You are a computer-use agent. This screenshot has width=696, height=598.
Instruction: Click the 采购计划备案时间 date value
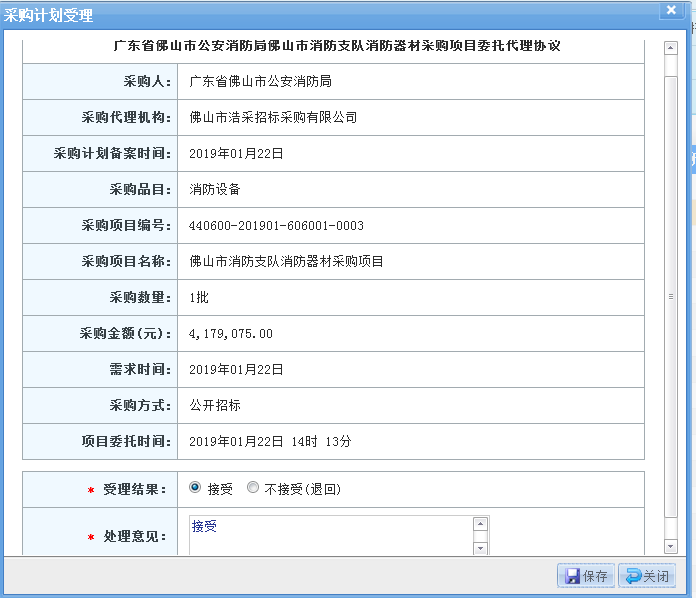(236, 154)
